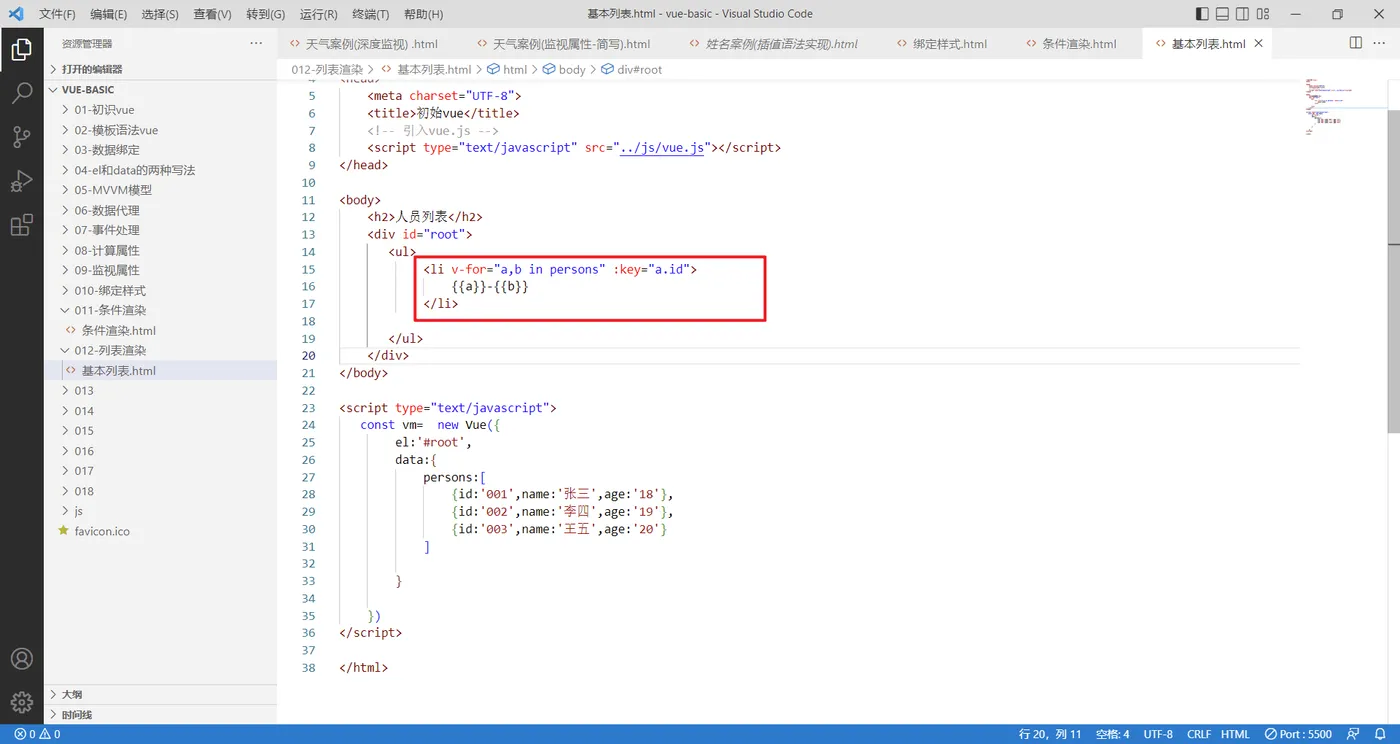1400x744 pixels.
Task: Open the 编辑(E) menu
Action: (108, 14)
